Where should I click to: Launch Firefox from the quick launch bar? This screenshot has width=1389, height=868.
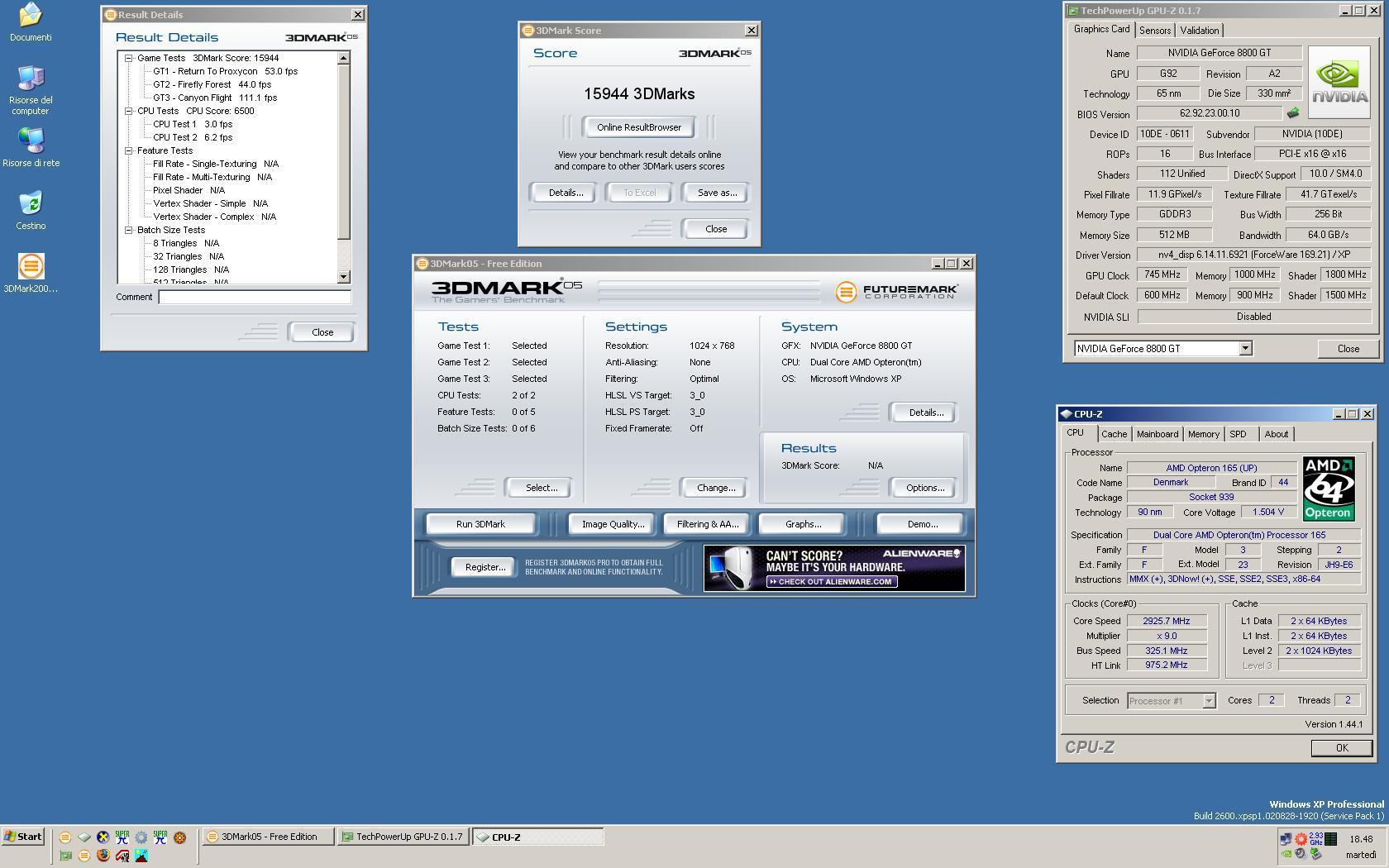tap(103, 856)
